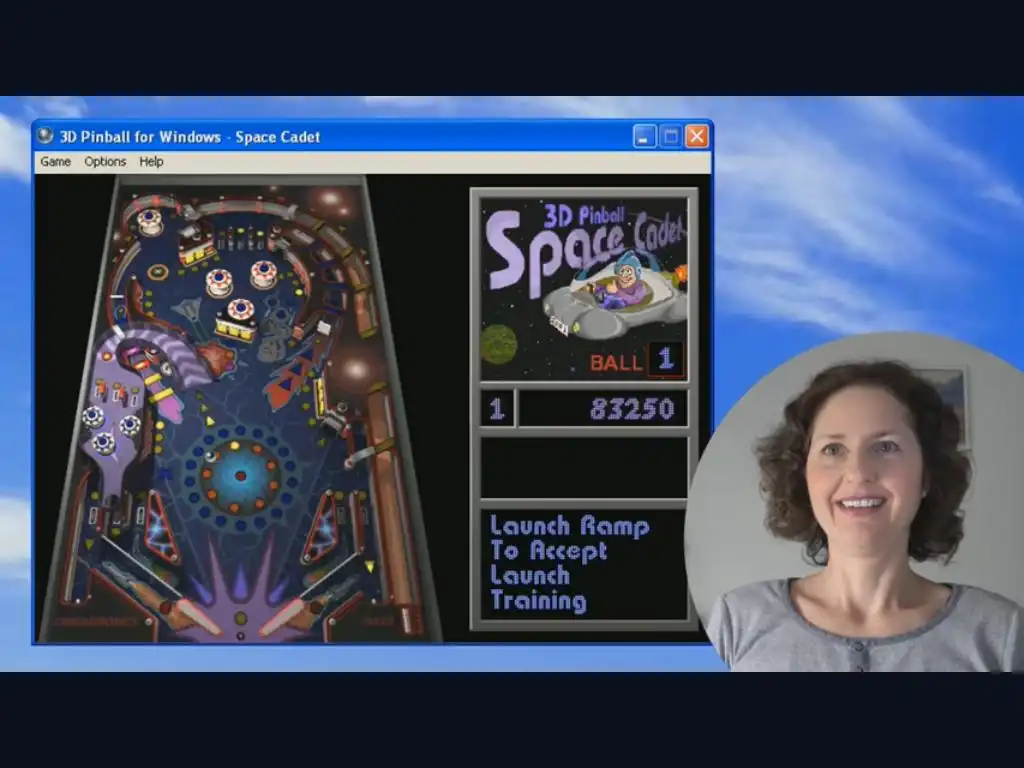Click the Space Cadet logo artwork
1024x768 pixels.
(584, 289)
